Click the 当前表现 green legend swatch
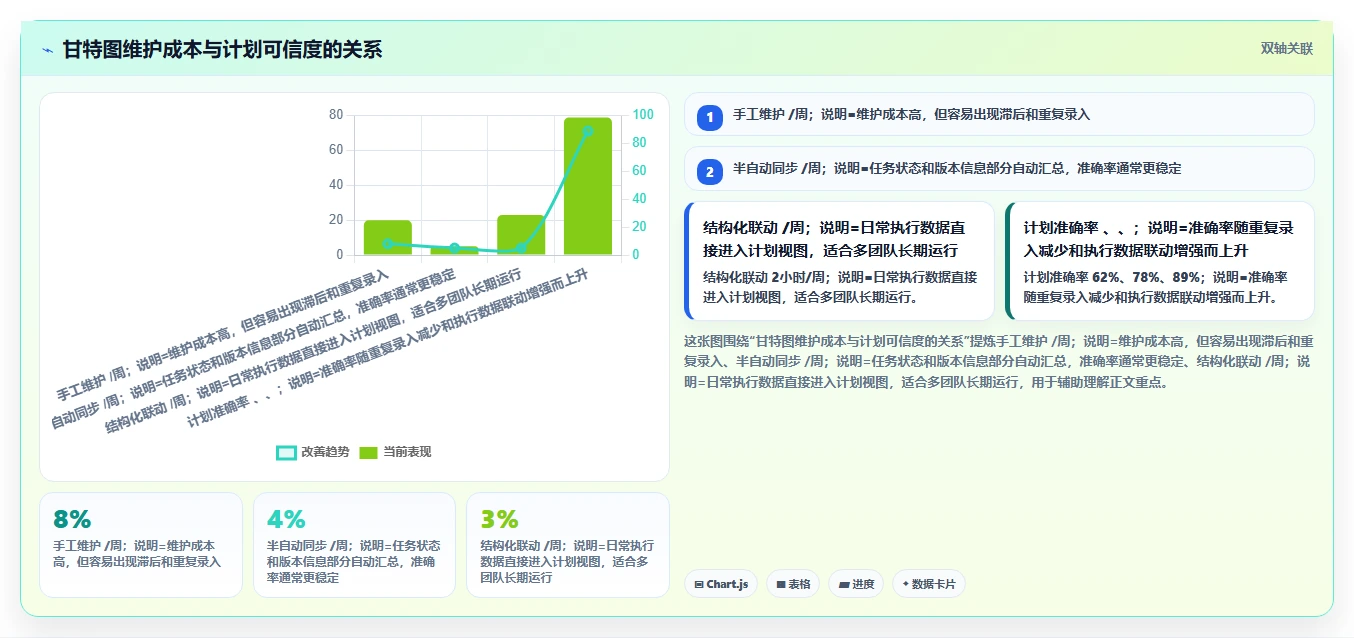1354x638 pixels. click(x=368, y=453)
